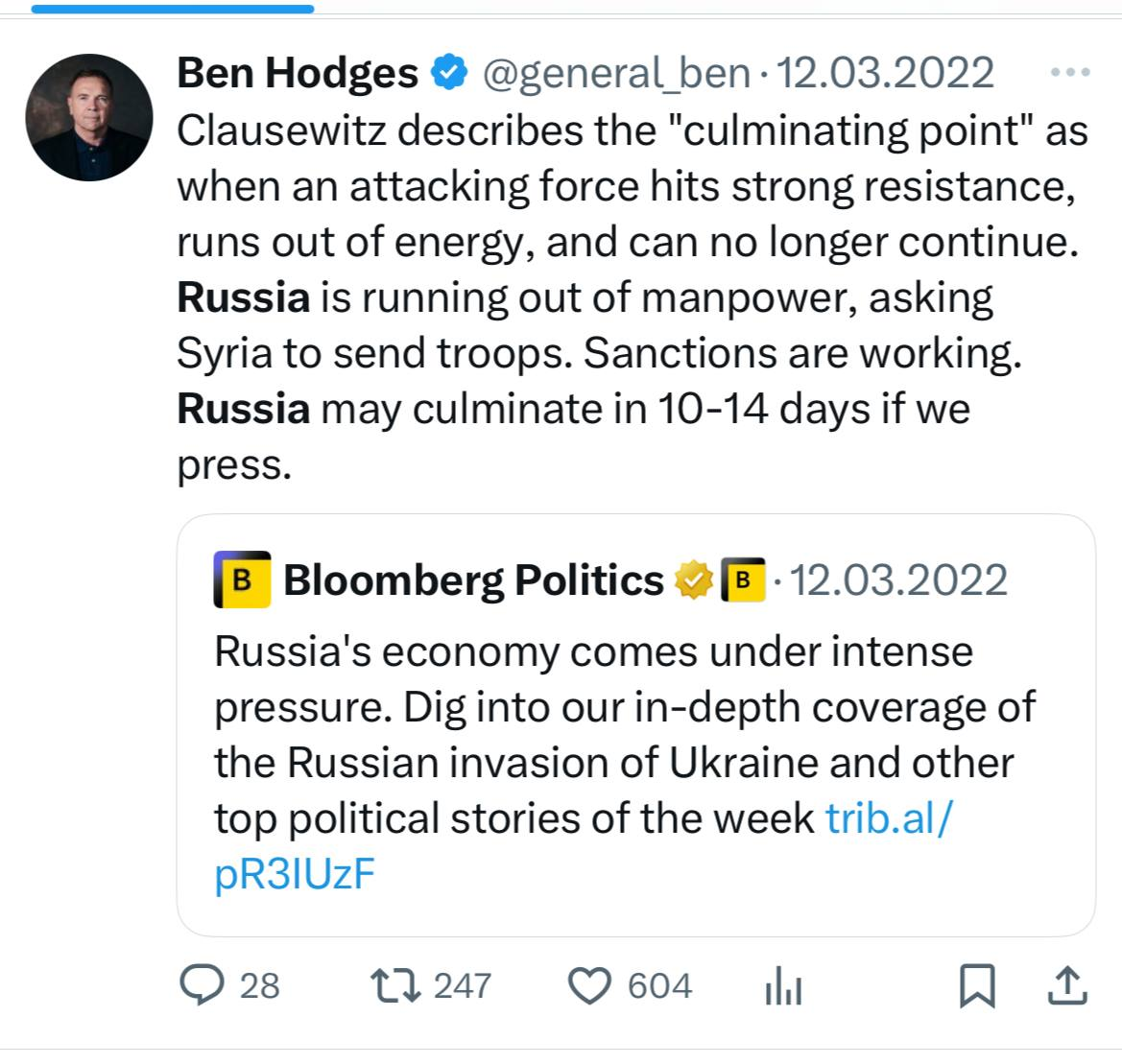This screenshot has height=1064, width=1122.
Task: Share the tweet via upload arrow icon
Action: tap(1068, 985)
